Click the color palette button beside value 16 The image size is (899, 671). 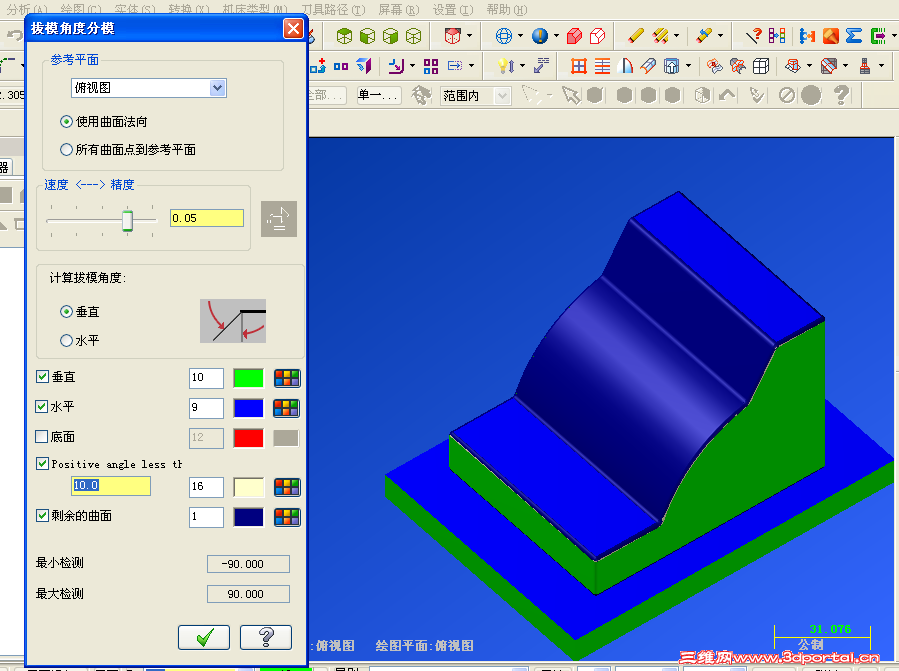[287, 487]
